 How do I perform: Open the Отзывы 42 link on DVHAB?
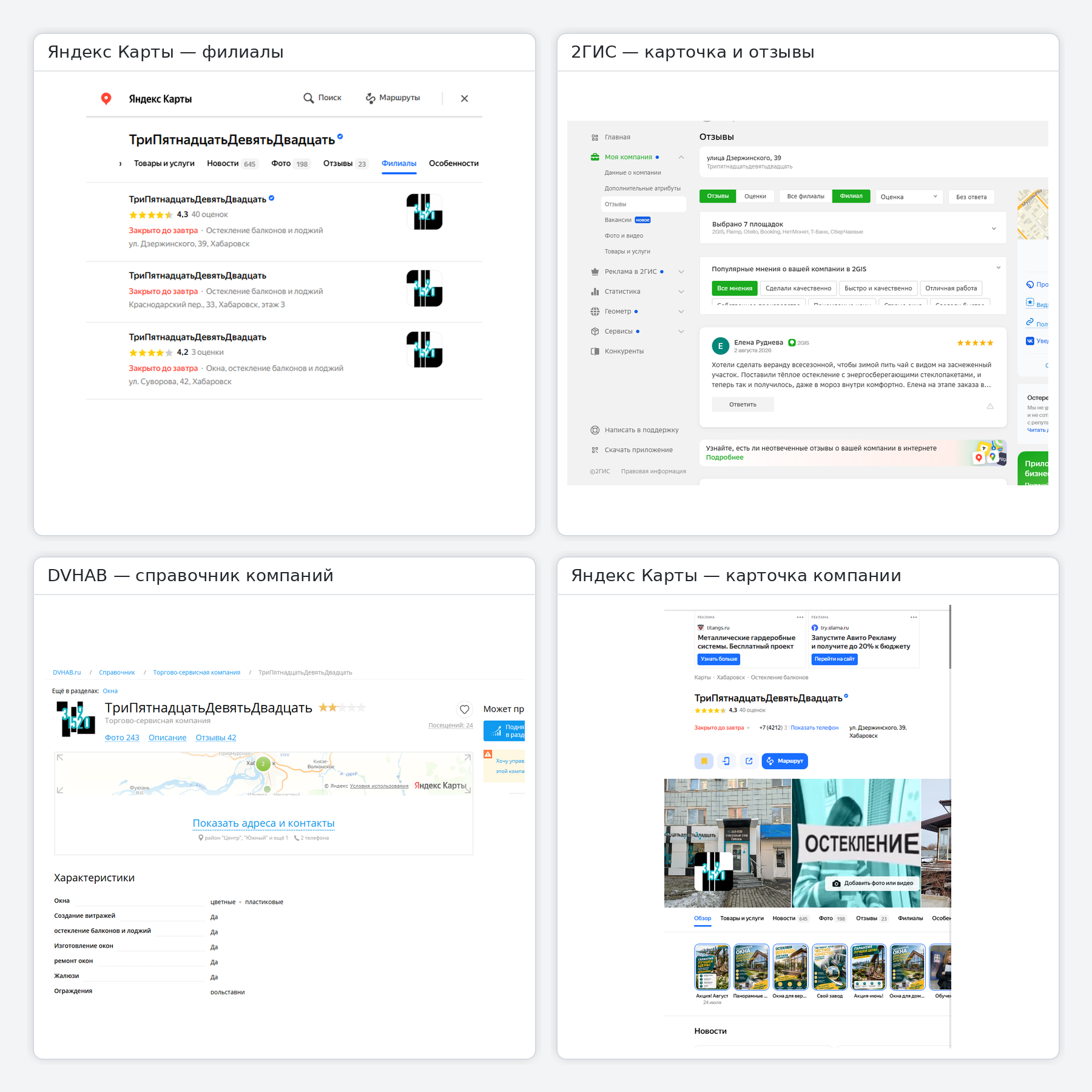[x=216, y=738]
